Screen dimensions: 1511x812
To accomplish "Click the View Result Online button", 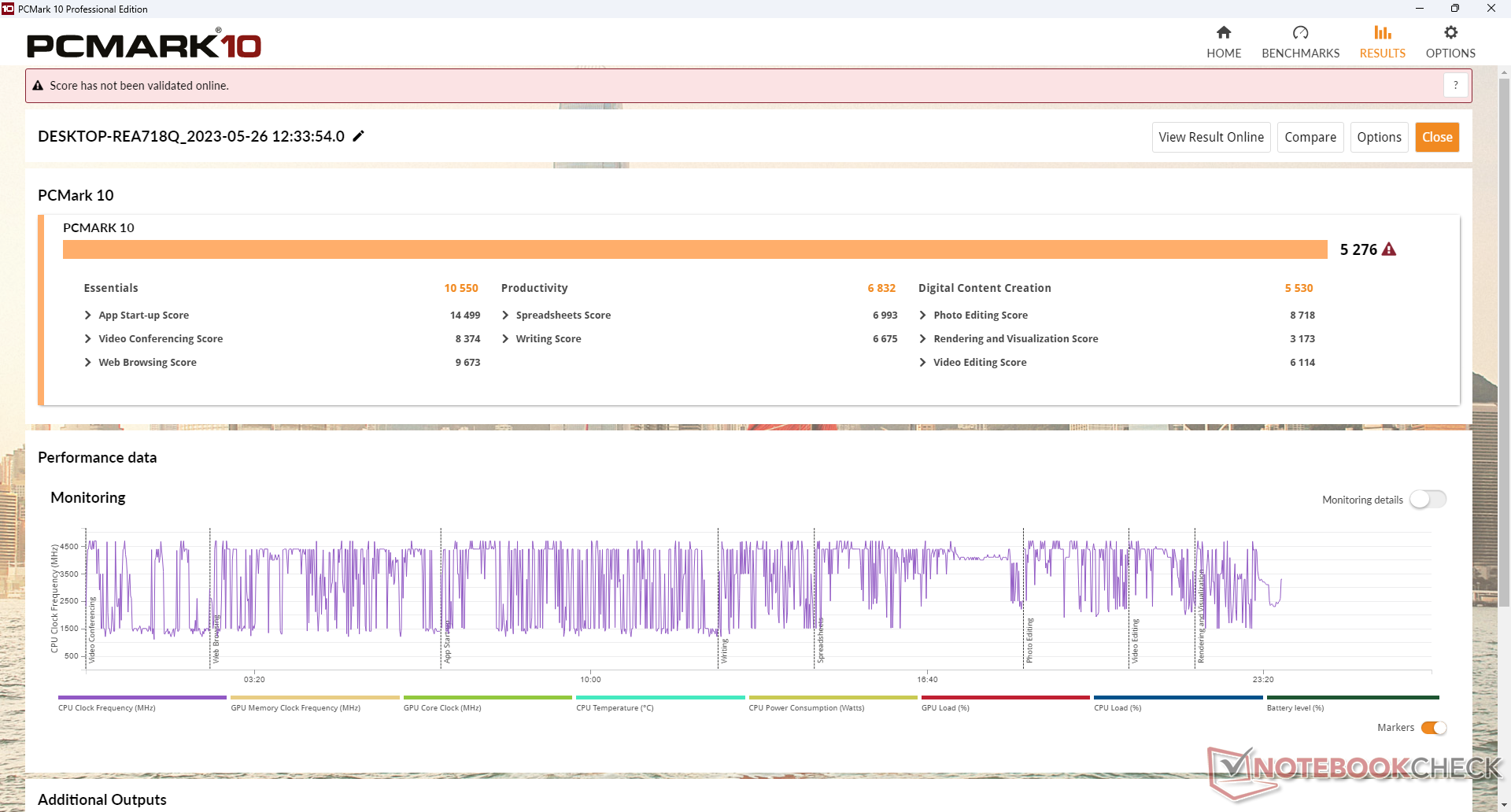I will (x=1210, y=137).
